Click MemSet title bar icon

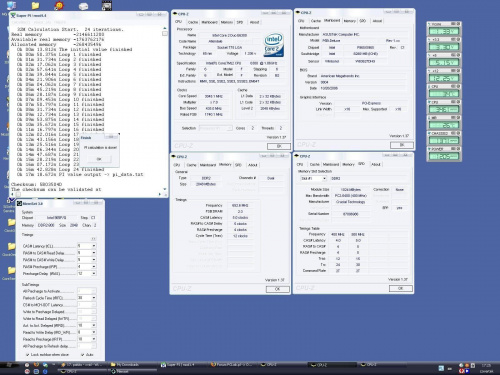19,203
